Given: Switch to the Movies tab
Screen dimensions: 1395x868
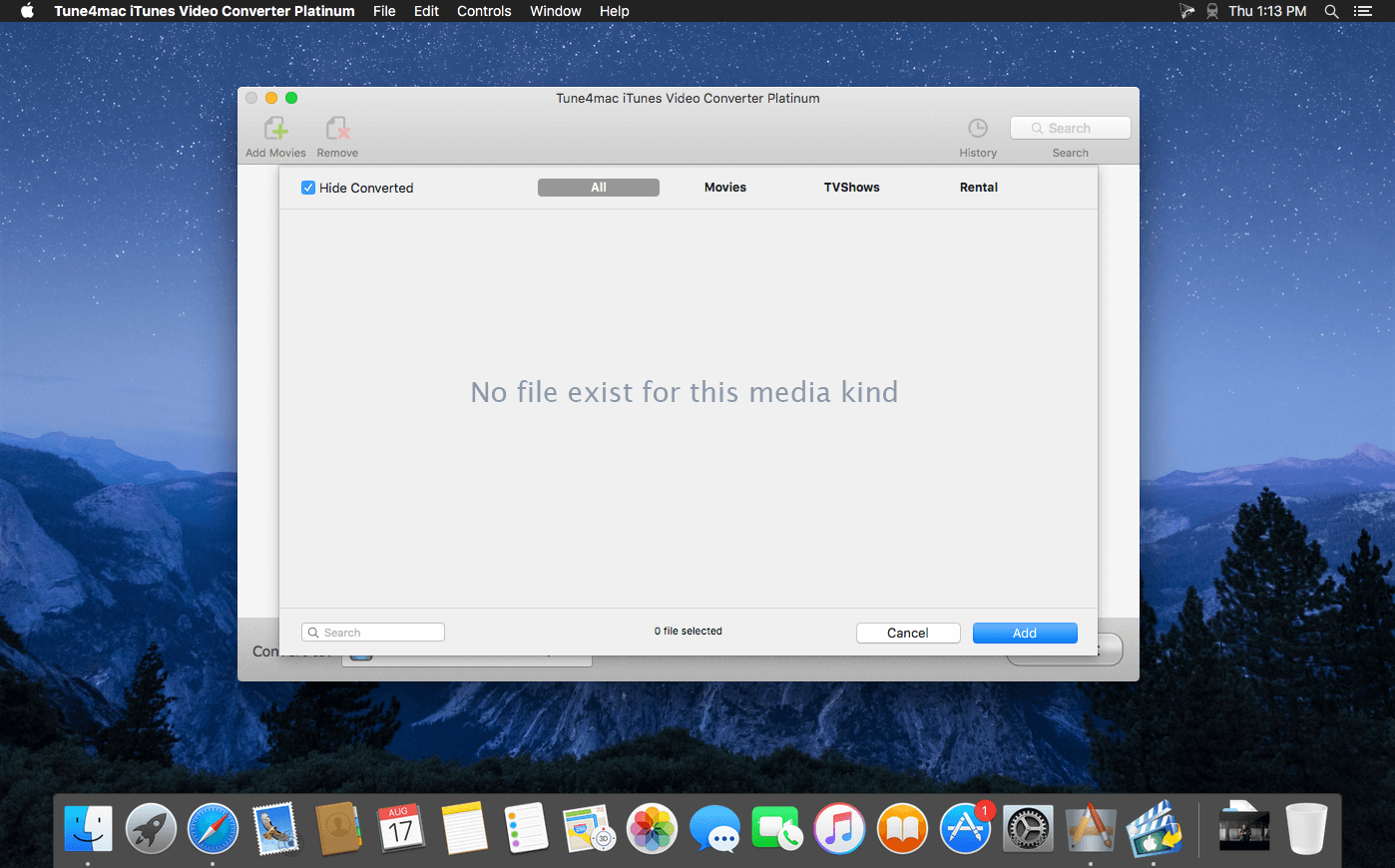Looking at the screenshot, I should (x=725, y=188).
